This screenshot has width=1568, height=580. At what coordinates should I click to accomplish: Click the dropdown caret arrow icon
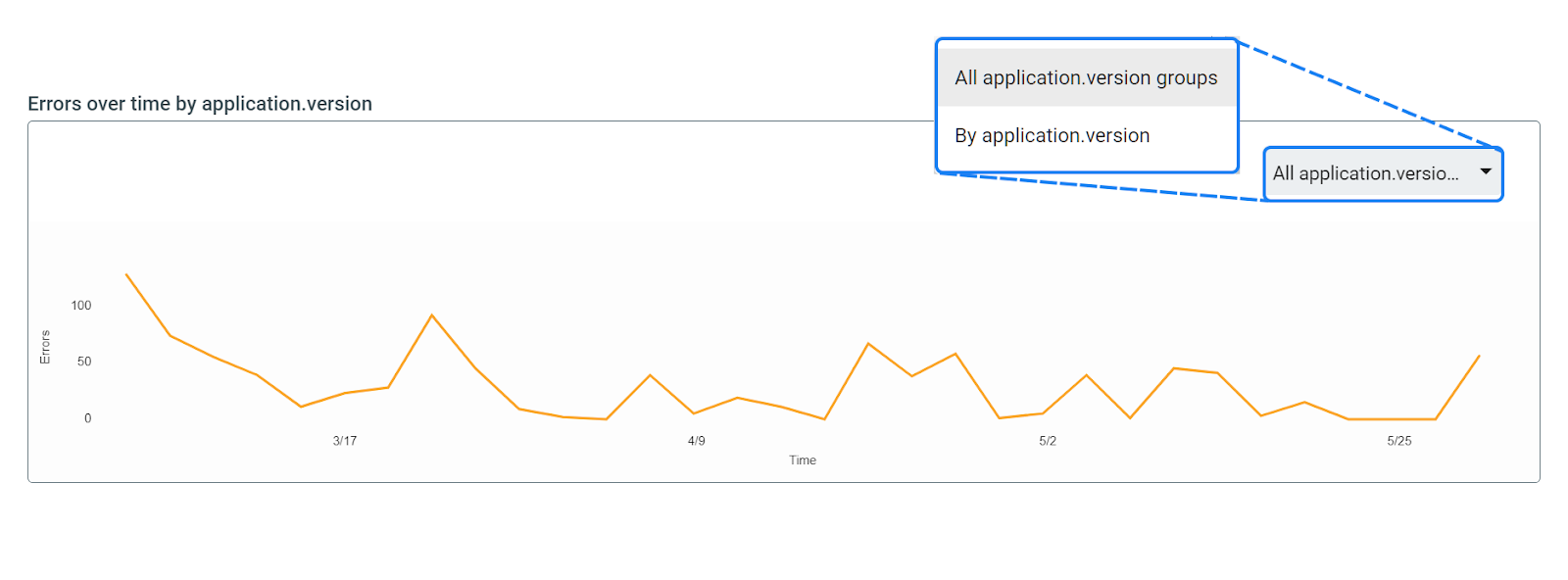(1485, 171)
